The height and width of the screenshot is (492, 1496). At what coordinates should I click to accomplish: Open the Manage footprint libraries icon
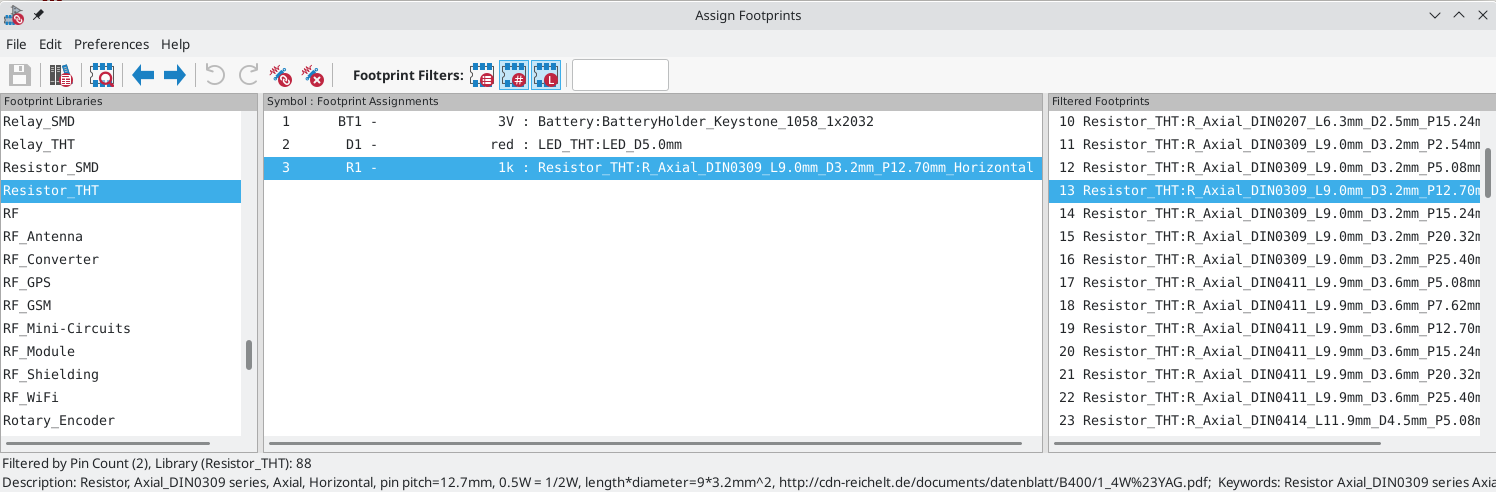coord(62,75)
